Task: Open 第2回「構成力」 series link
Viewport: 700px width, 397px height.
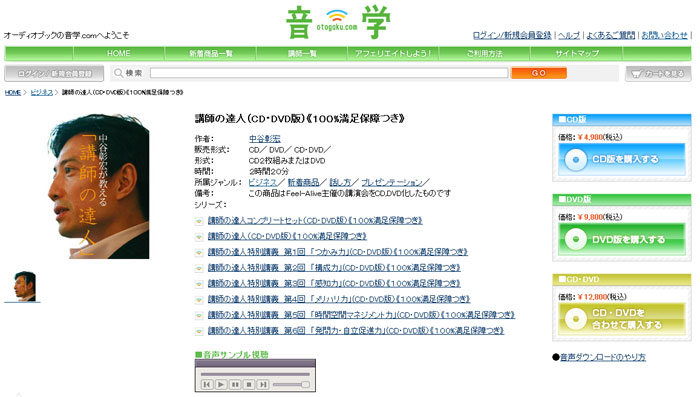Action: pos(334,267)
